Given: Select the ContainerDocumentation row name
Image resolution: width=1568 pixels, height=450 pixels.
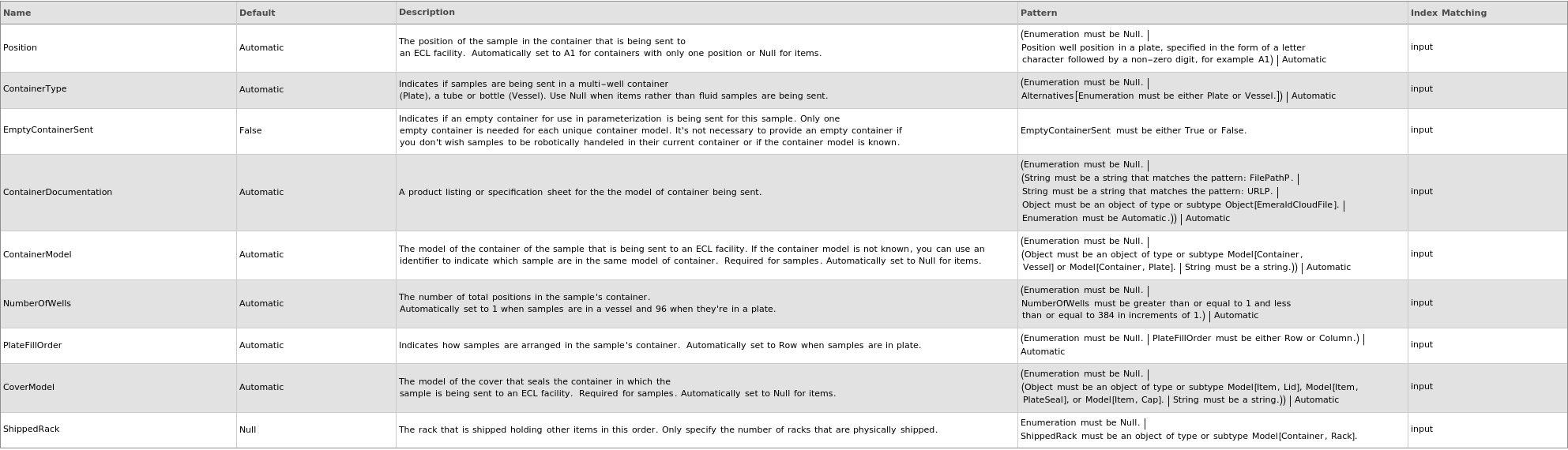Looking at the screenshot, I should click(58, 193).
